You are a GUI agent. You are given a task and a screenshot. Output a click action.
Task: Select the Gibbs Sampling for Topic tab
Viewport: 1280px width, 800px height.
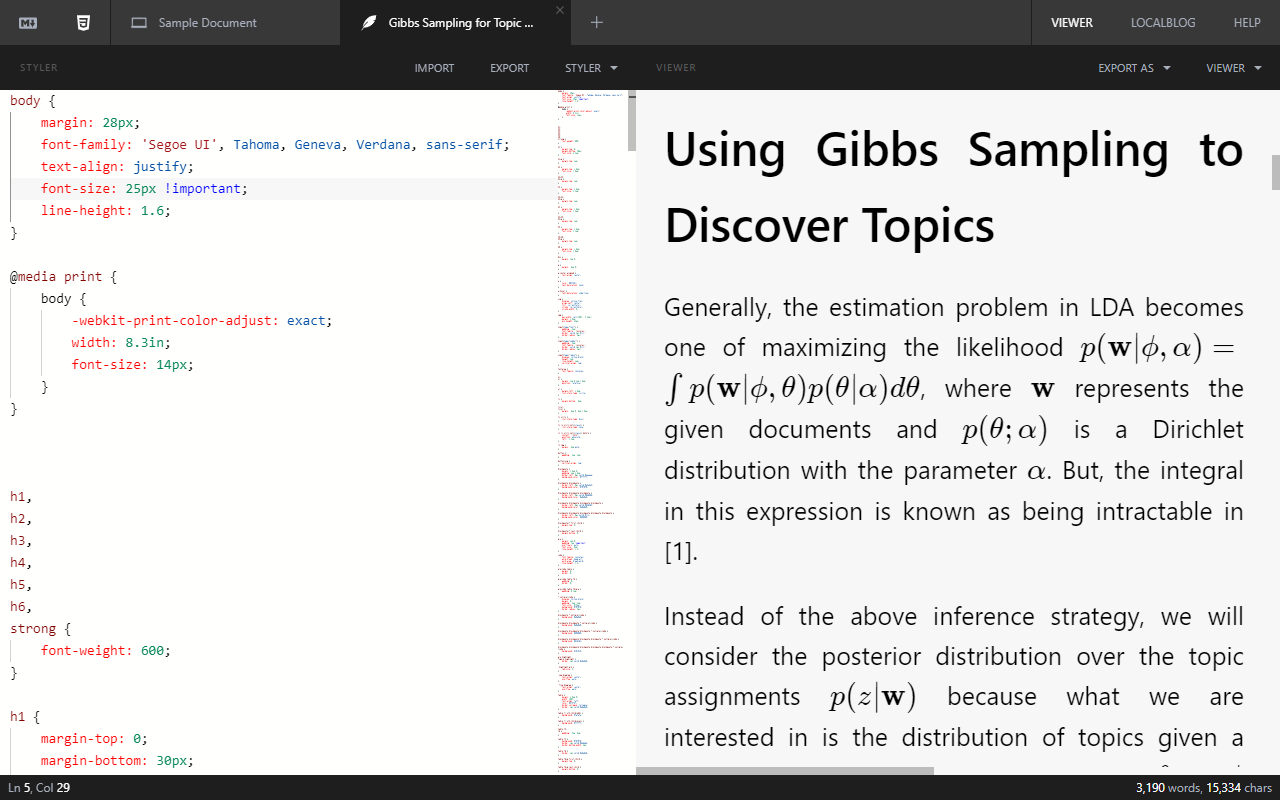[x=455, y=22]
